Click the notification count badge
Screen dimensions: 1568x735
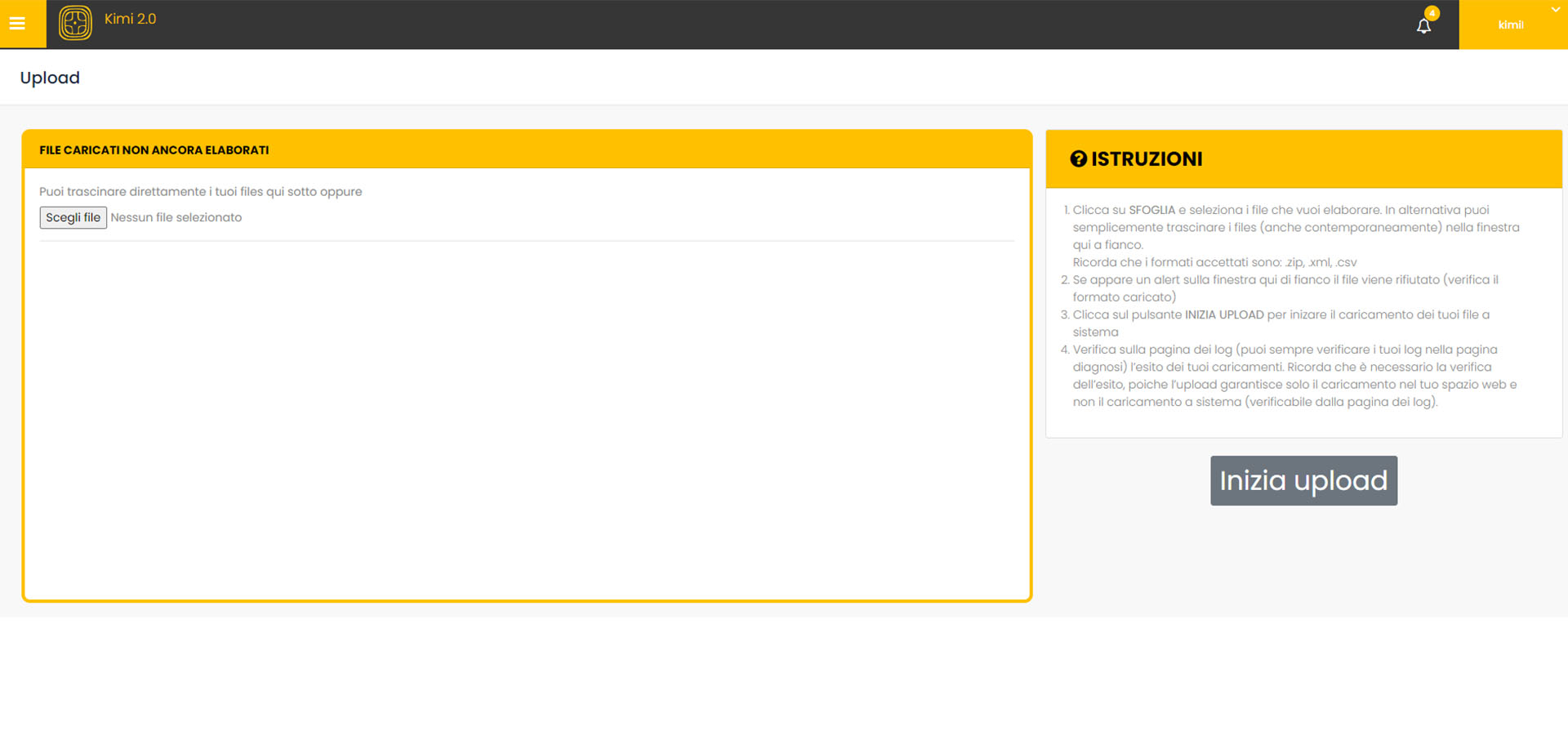coord(1432,13)
